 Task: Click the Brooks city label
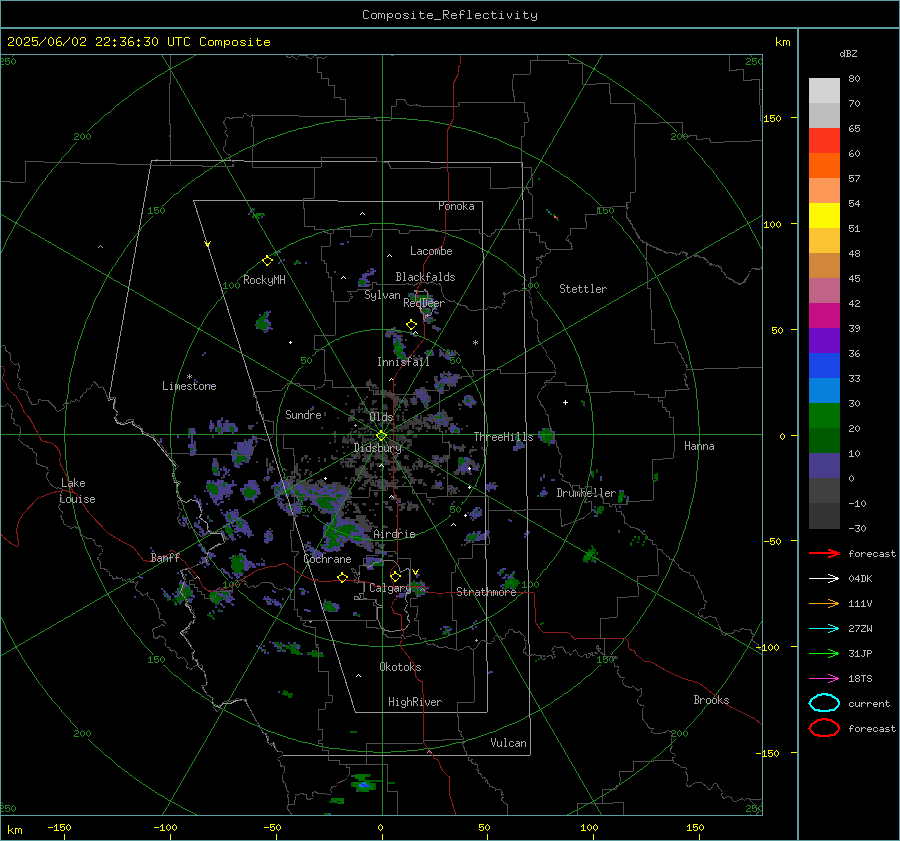pyautogui.click(x=711, y=700)
